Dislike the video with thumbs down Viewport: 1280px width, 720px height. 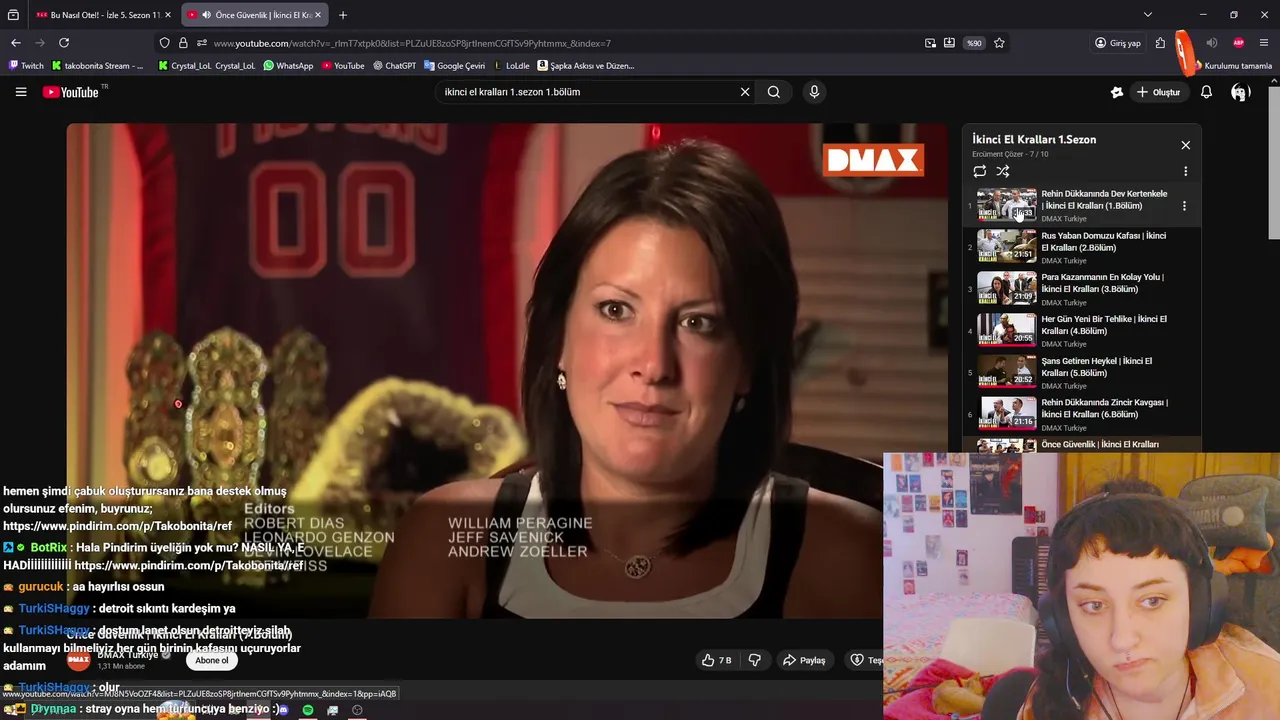(755, 660)
